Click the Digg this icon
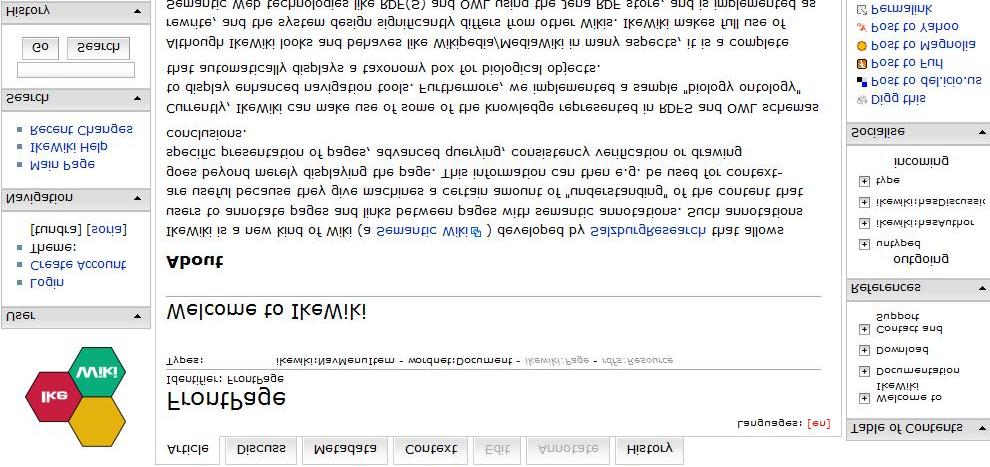The width and height of the screenshot is (990, 467). pyautogui.click(x=862, y=99)
